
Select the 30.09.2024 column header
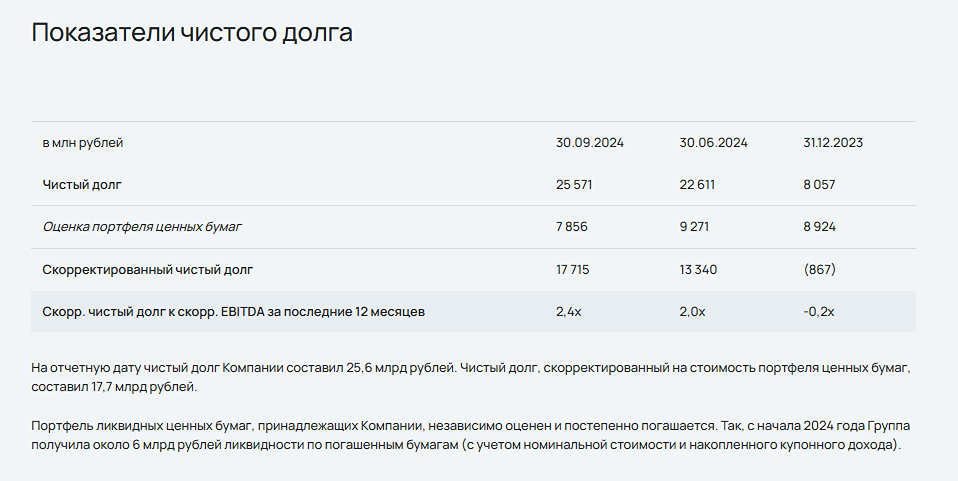[x=589, y=143]
